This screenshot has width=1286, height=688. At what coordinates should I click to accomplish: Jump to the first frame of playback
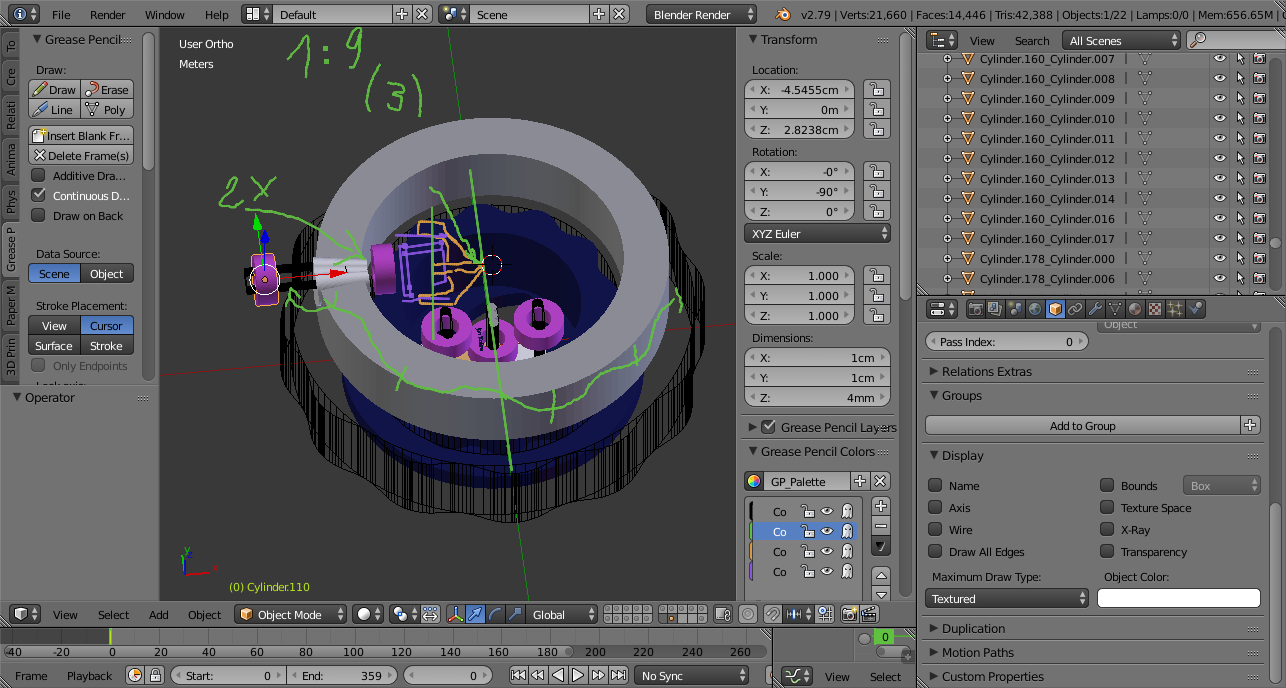[518, 675]
